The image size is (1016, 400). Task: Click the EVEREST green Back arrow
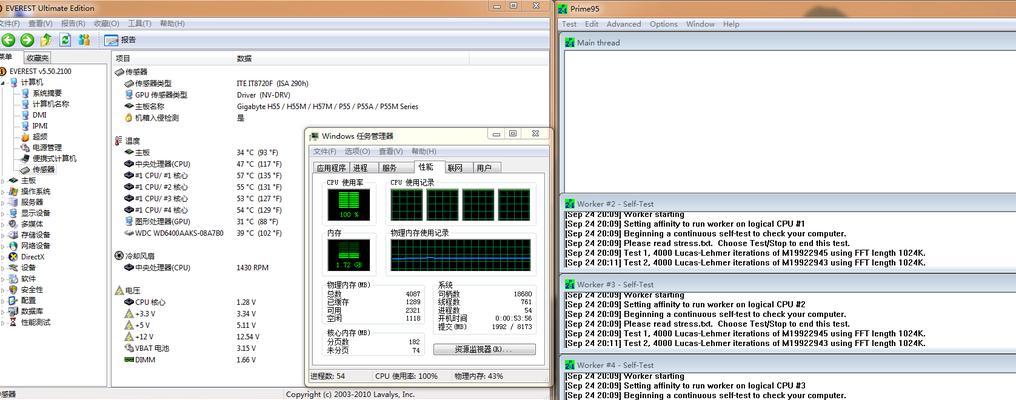click(8, 40)
